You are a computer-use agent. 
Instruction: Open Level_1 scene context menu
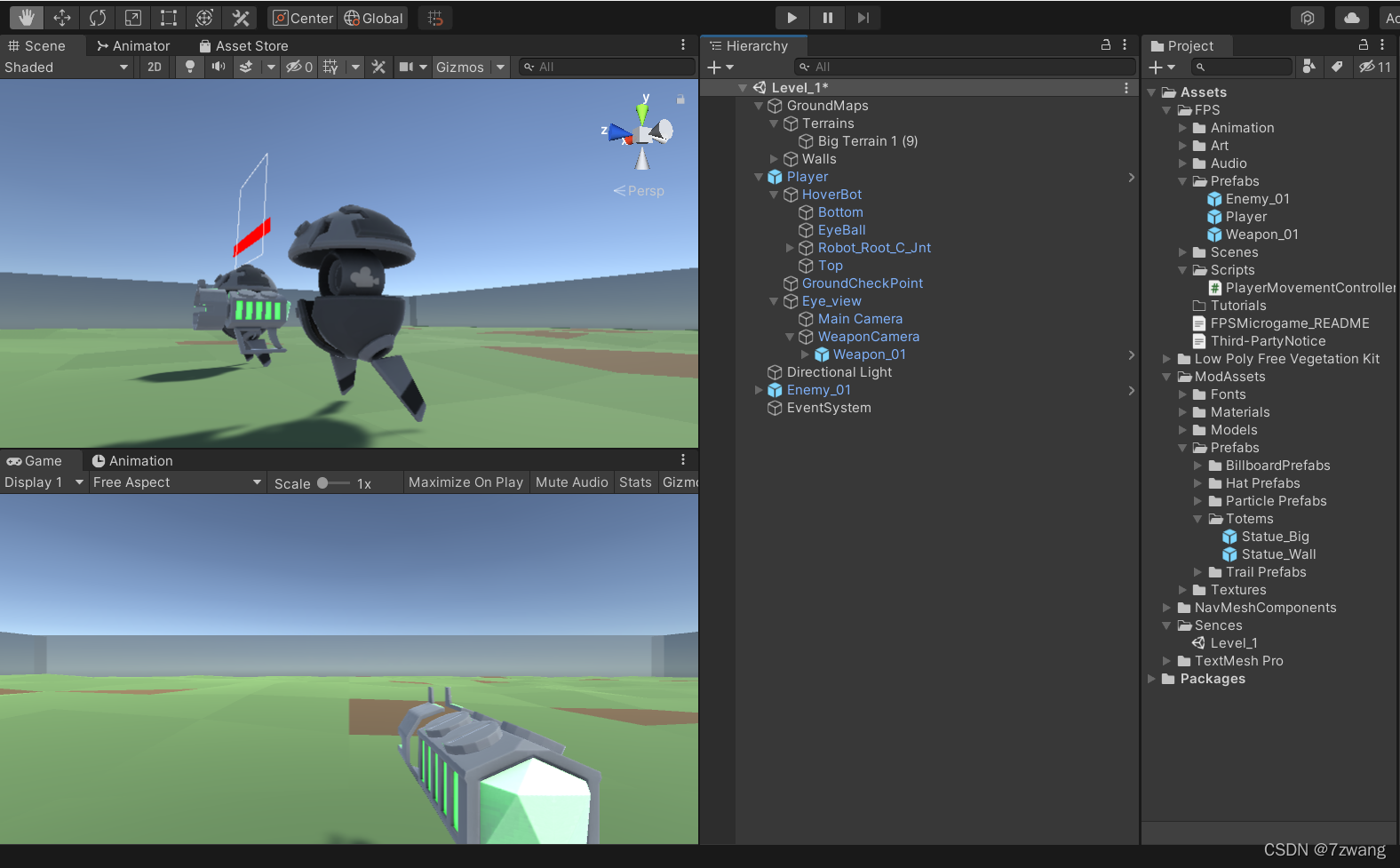1126,88
